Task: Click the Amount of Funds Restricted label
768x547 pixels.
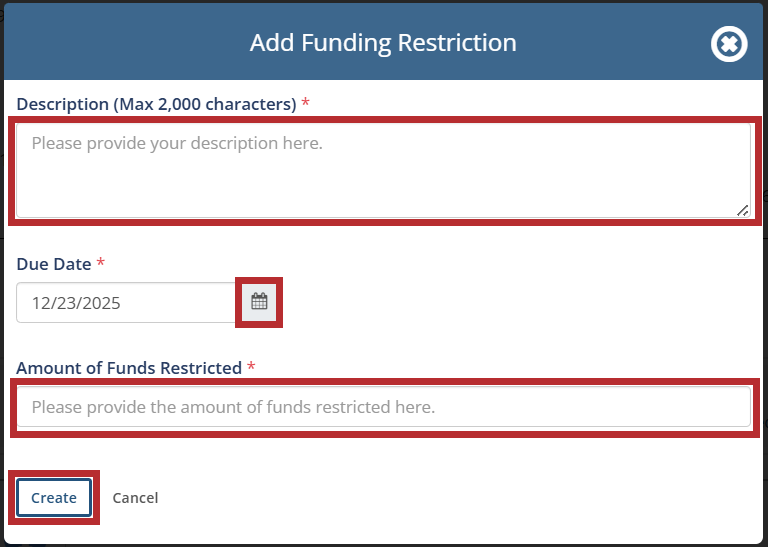Action: (129, 368)
